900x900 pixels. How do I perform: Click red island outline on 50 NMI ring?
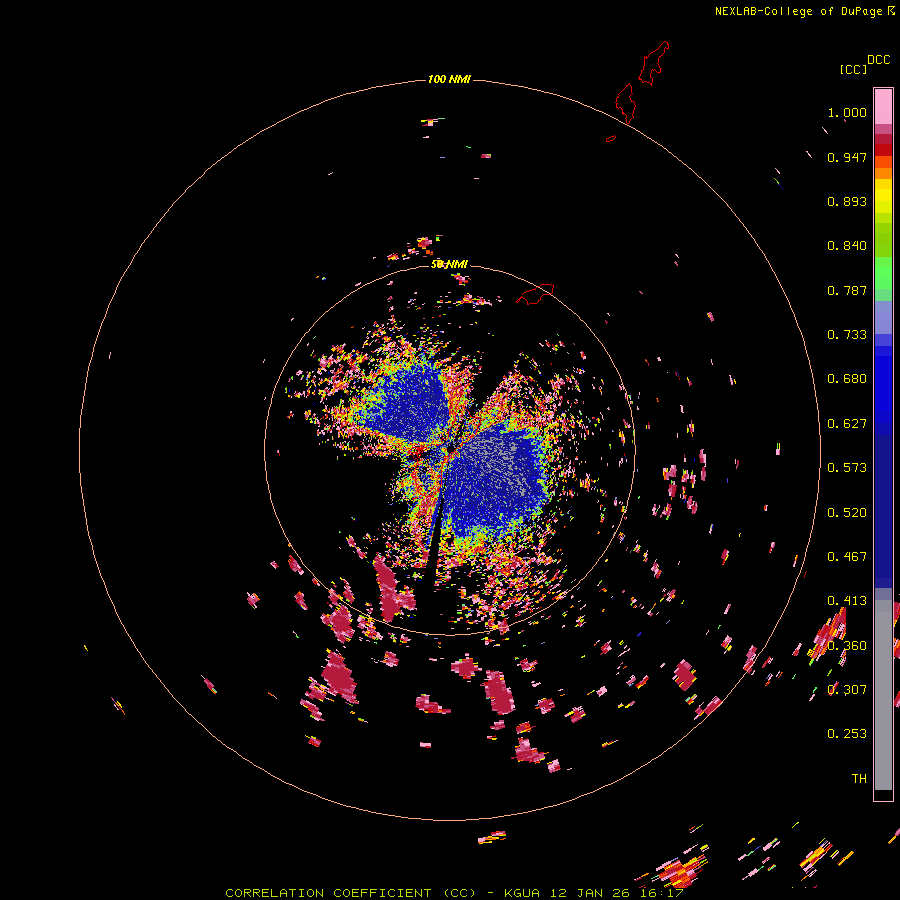click(x=536, y=293)
